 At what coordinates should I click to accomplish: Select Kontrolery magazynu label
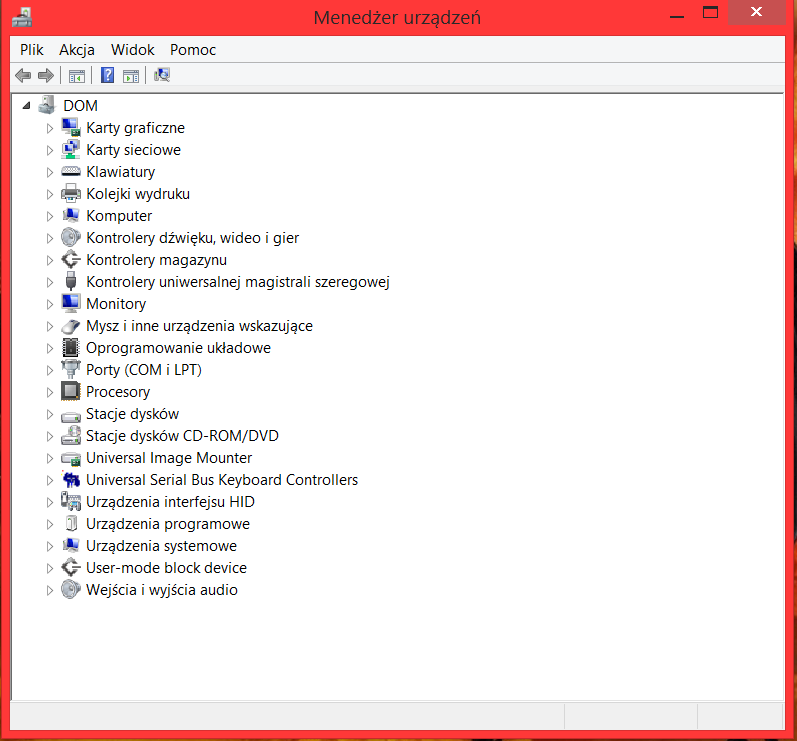(157, 260)
